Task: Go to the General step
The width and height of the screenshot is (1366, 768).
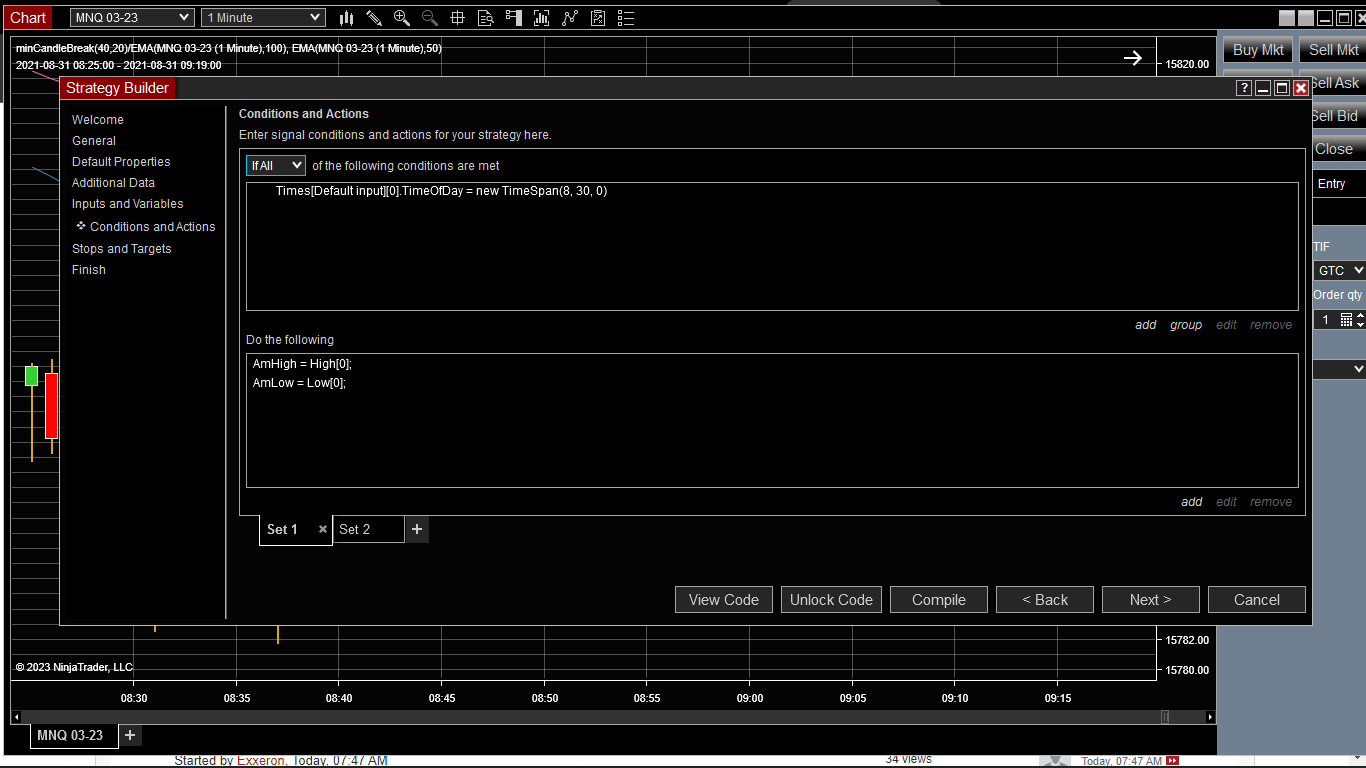Action: [x=94, y=141]
